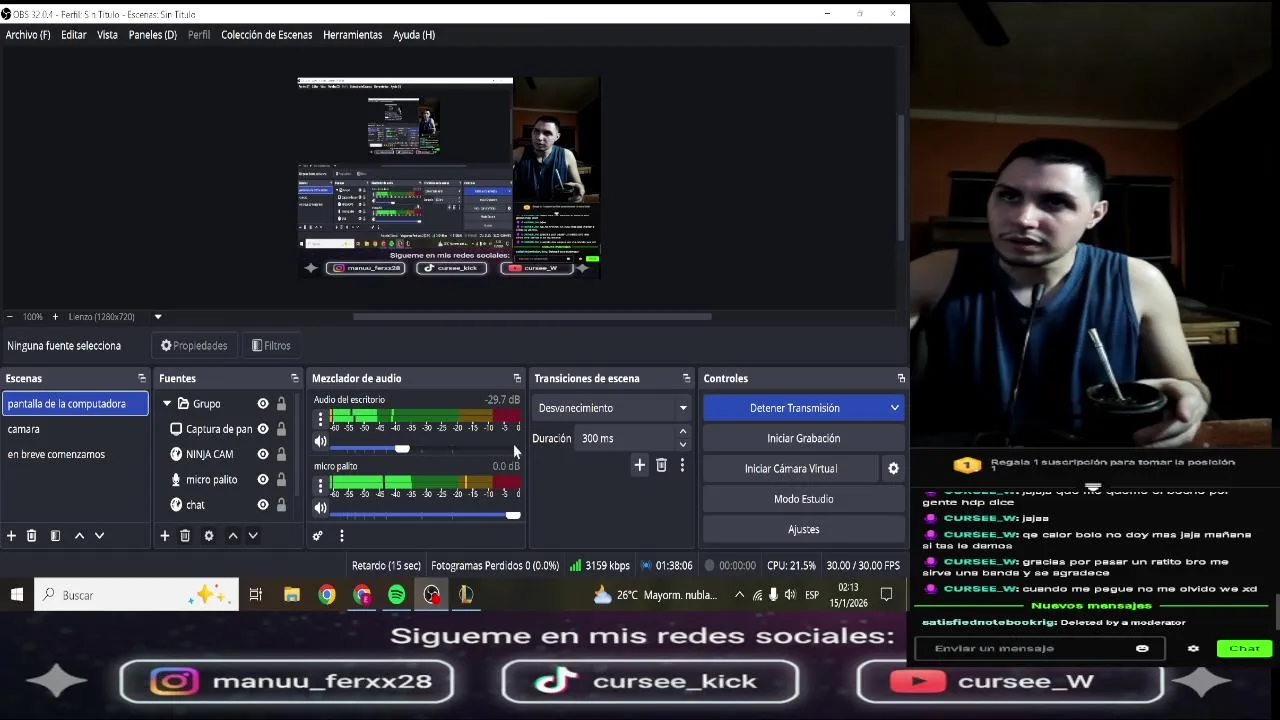
Task: Select the camara scene
Action: coord(75,429)
